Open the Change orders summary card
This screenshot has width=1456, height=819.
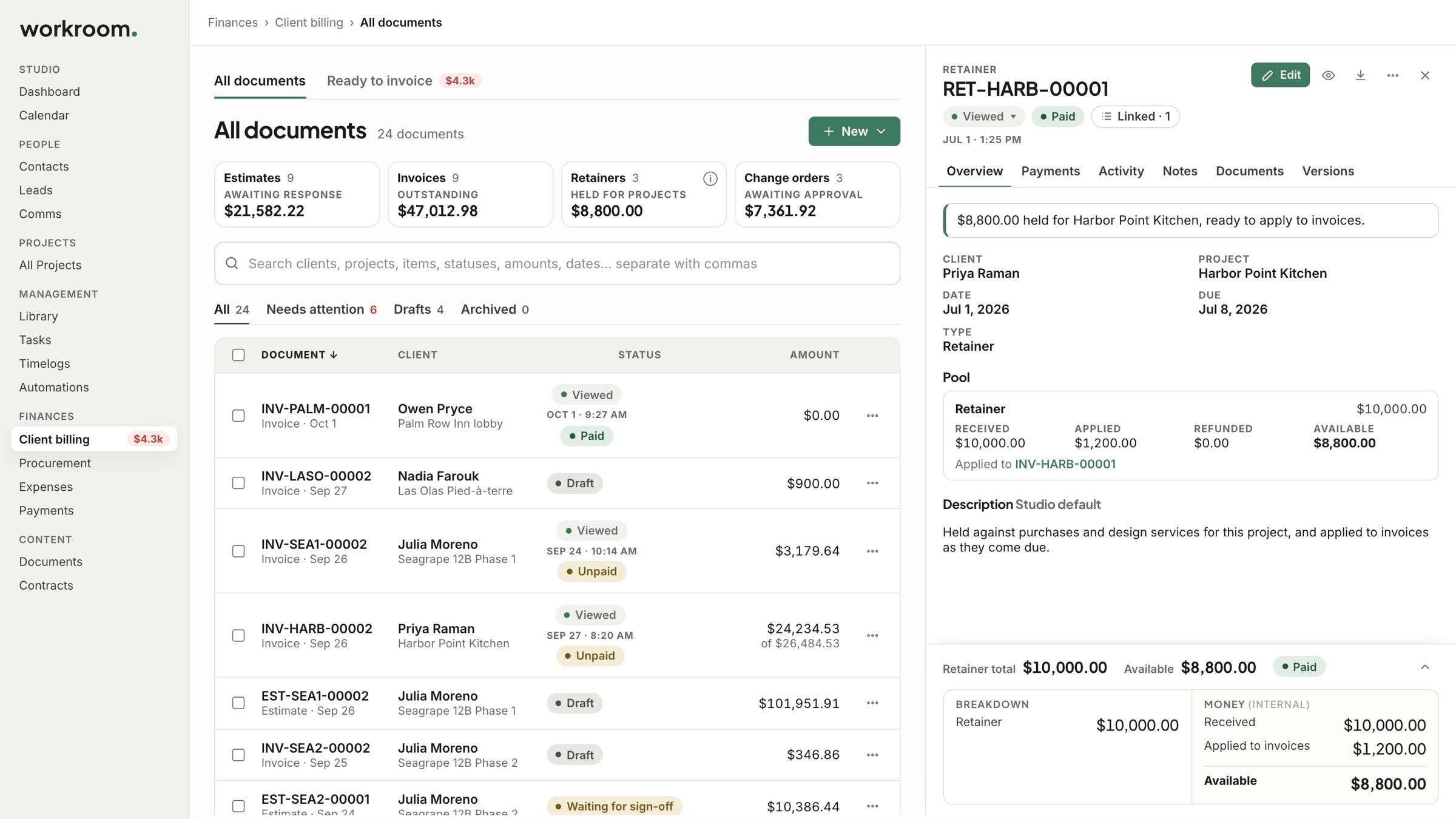pos(817,194)
